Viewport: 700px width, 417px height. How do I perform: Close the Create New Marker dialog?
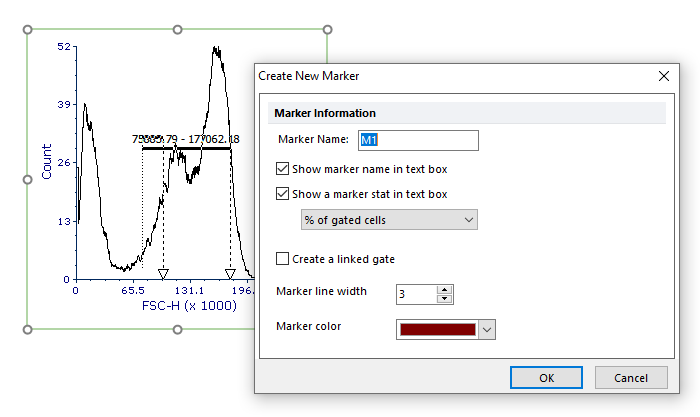click(664, 75)
